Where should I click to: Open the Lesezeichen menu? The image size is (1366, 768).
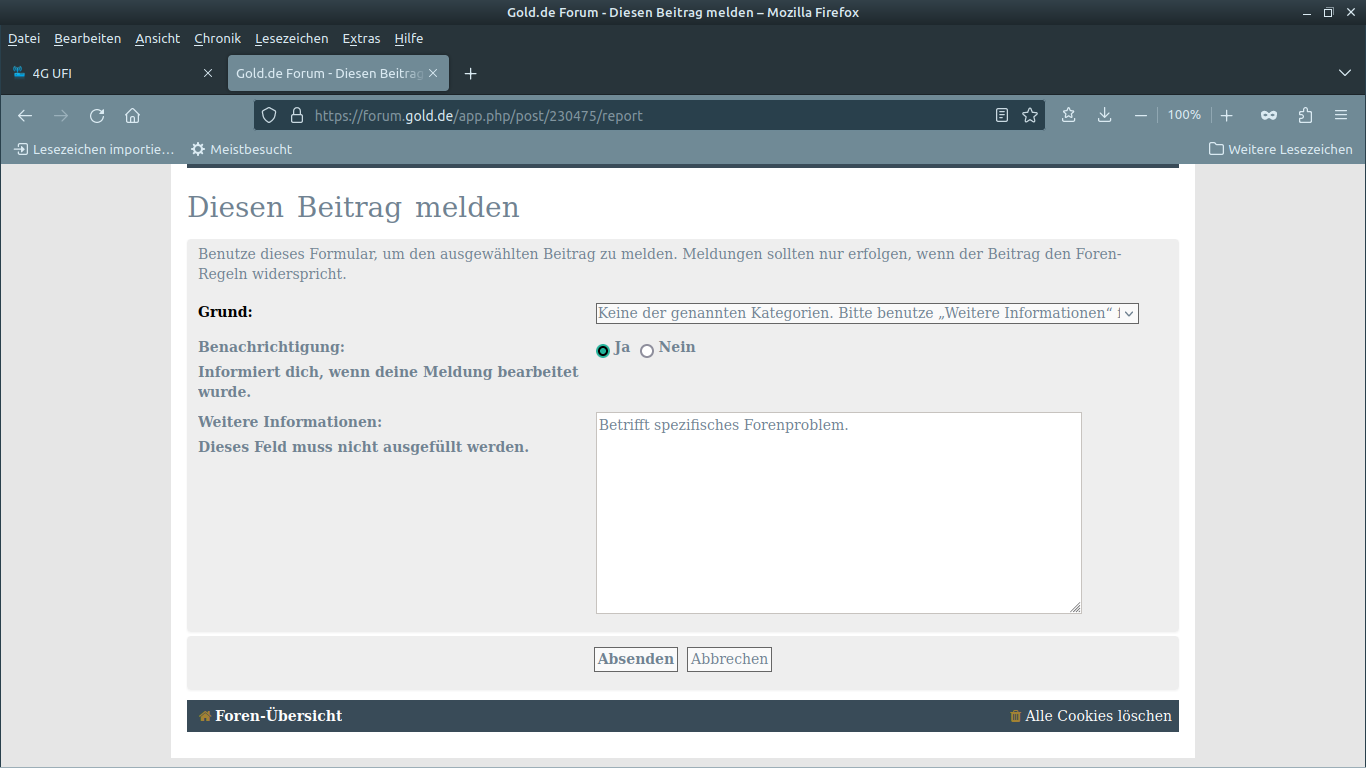point(292,38)
